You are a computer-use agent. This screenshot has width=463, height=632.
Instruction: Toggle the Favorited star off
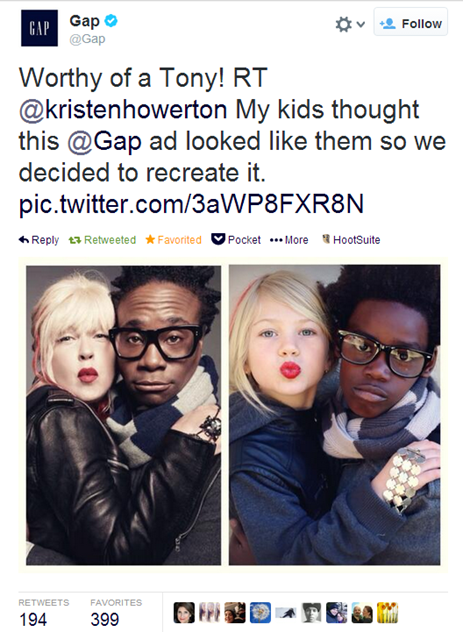173,240
